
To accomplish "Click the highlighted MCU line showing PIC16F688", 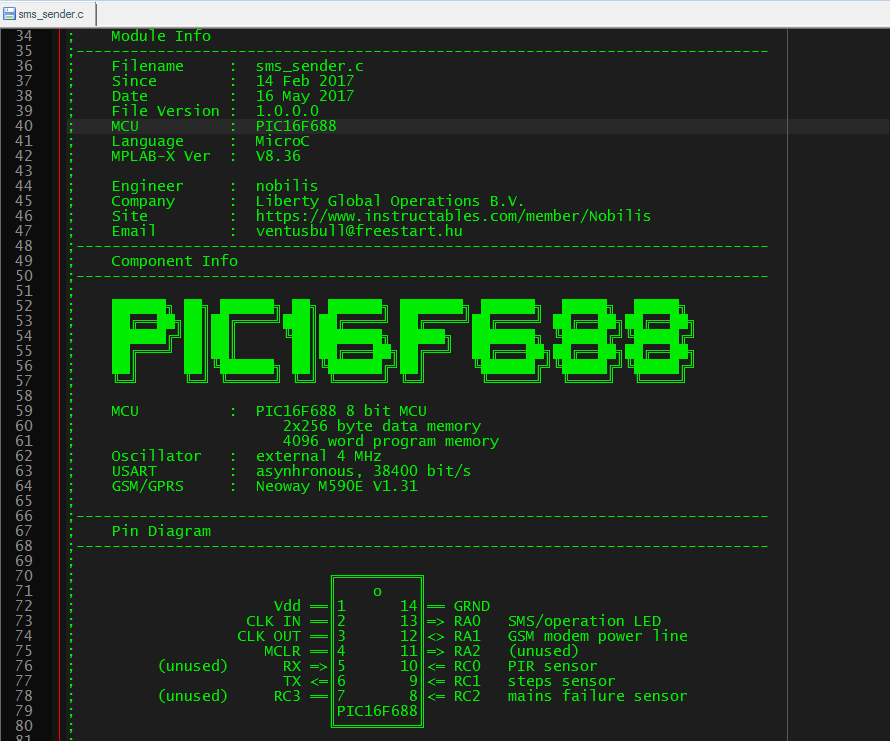I will (x=295, y=126).
